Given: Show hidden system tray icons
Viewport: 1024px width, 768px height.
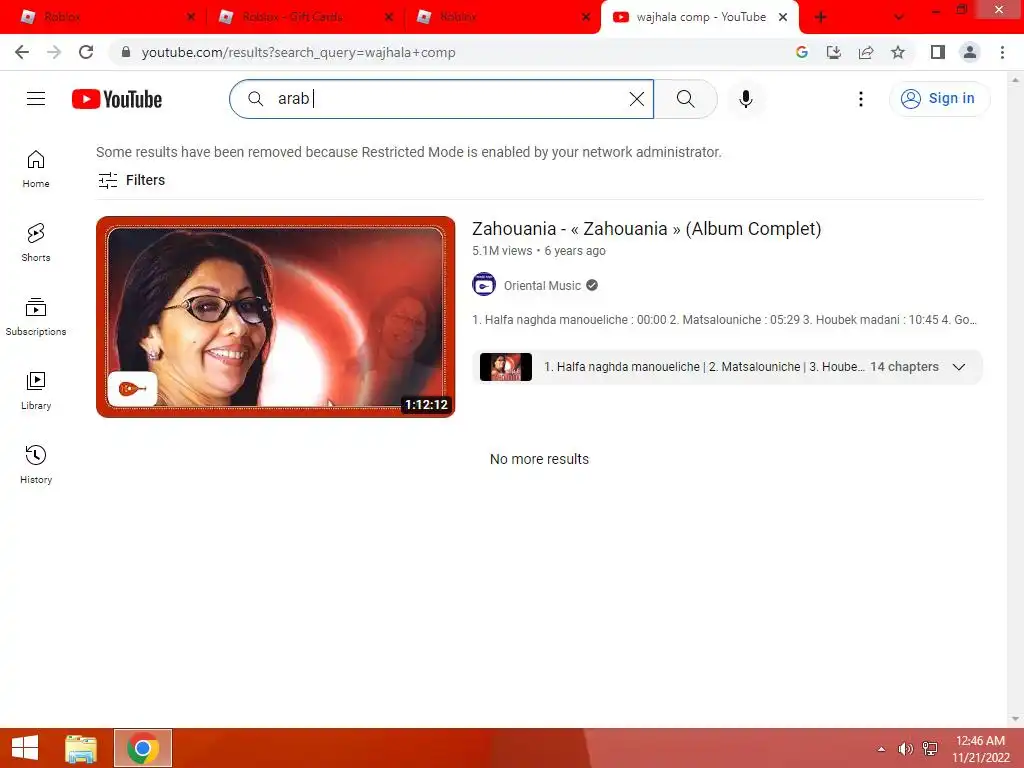Looking at the screenshot, I should tap(882, 749).
